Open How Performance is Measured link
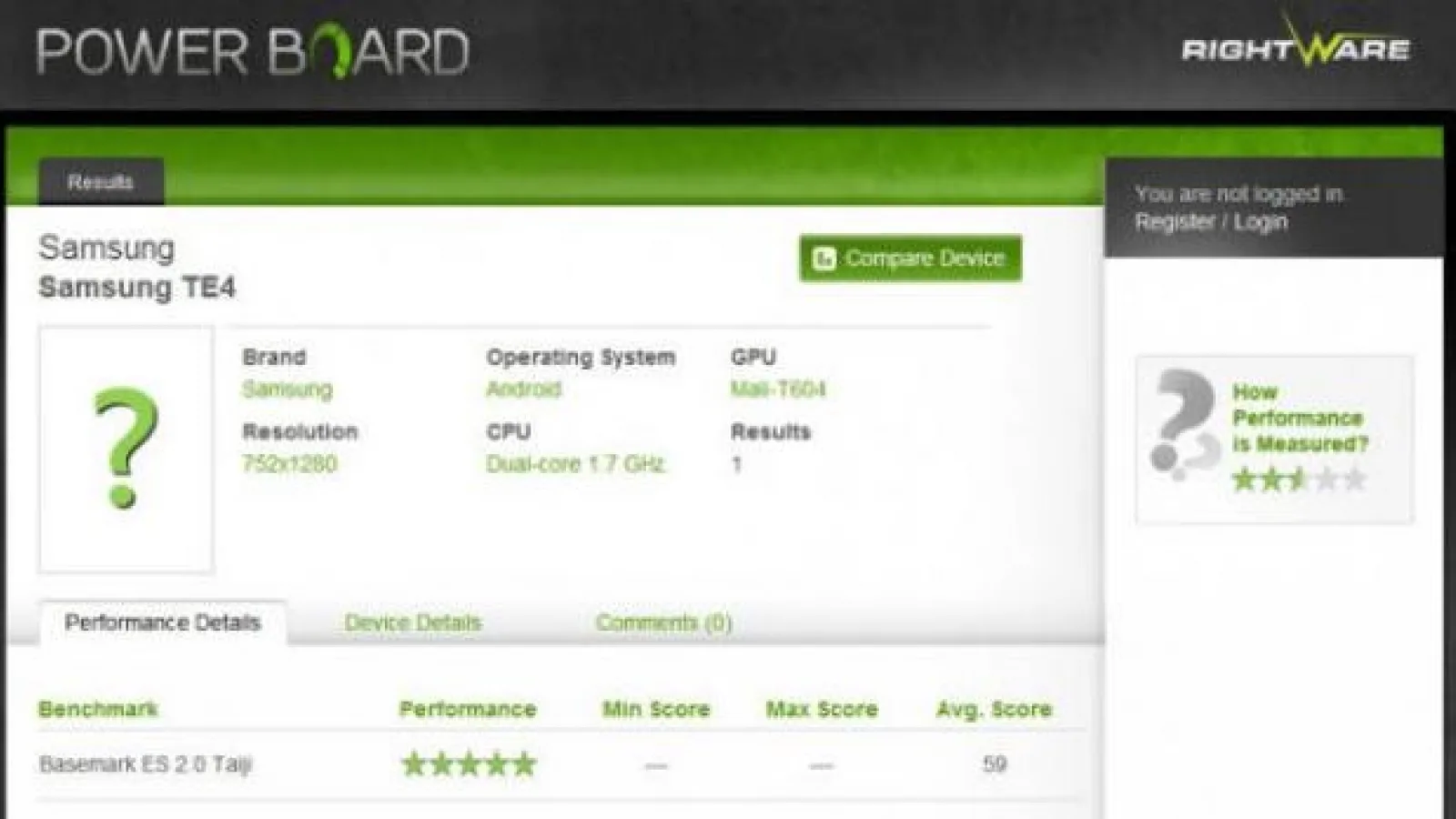This screenshot has width=1456, height=819. 1299,418
